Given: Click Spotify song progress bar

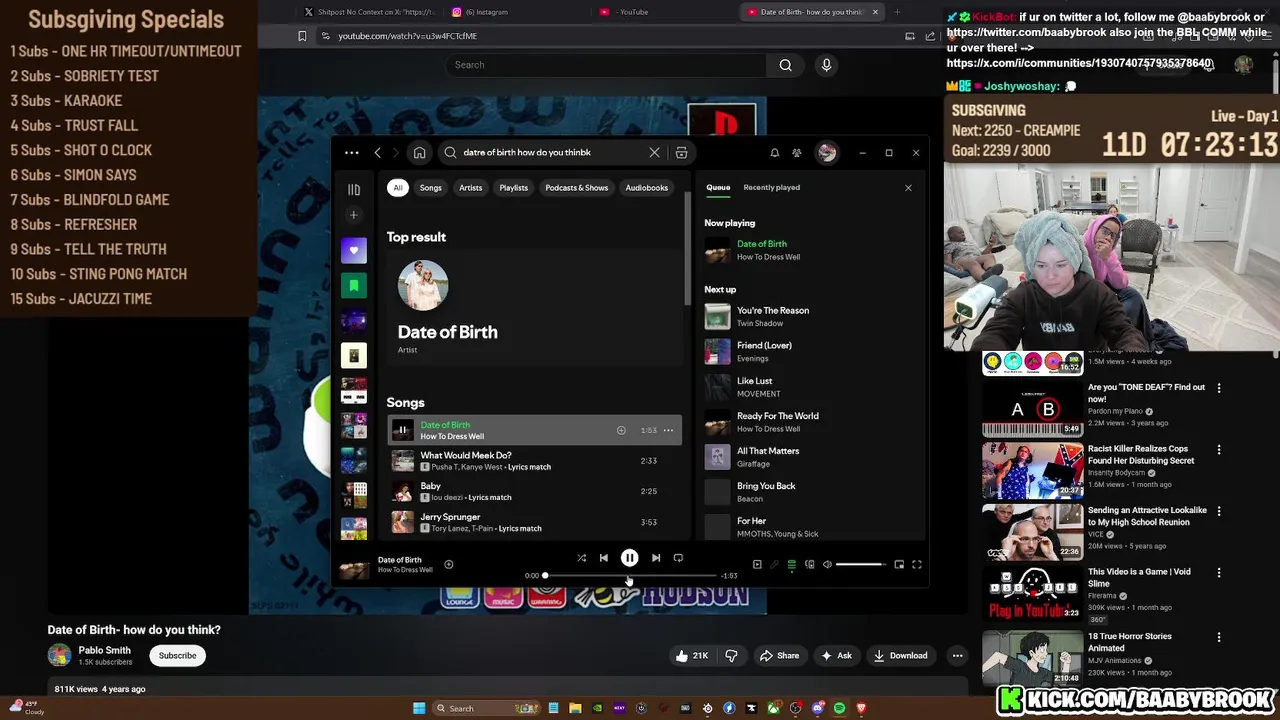Looking at the screenshot, I should pos(630,576).
